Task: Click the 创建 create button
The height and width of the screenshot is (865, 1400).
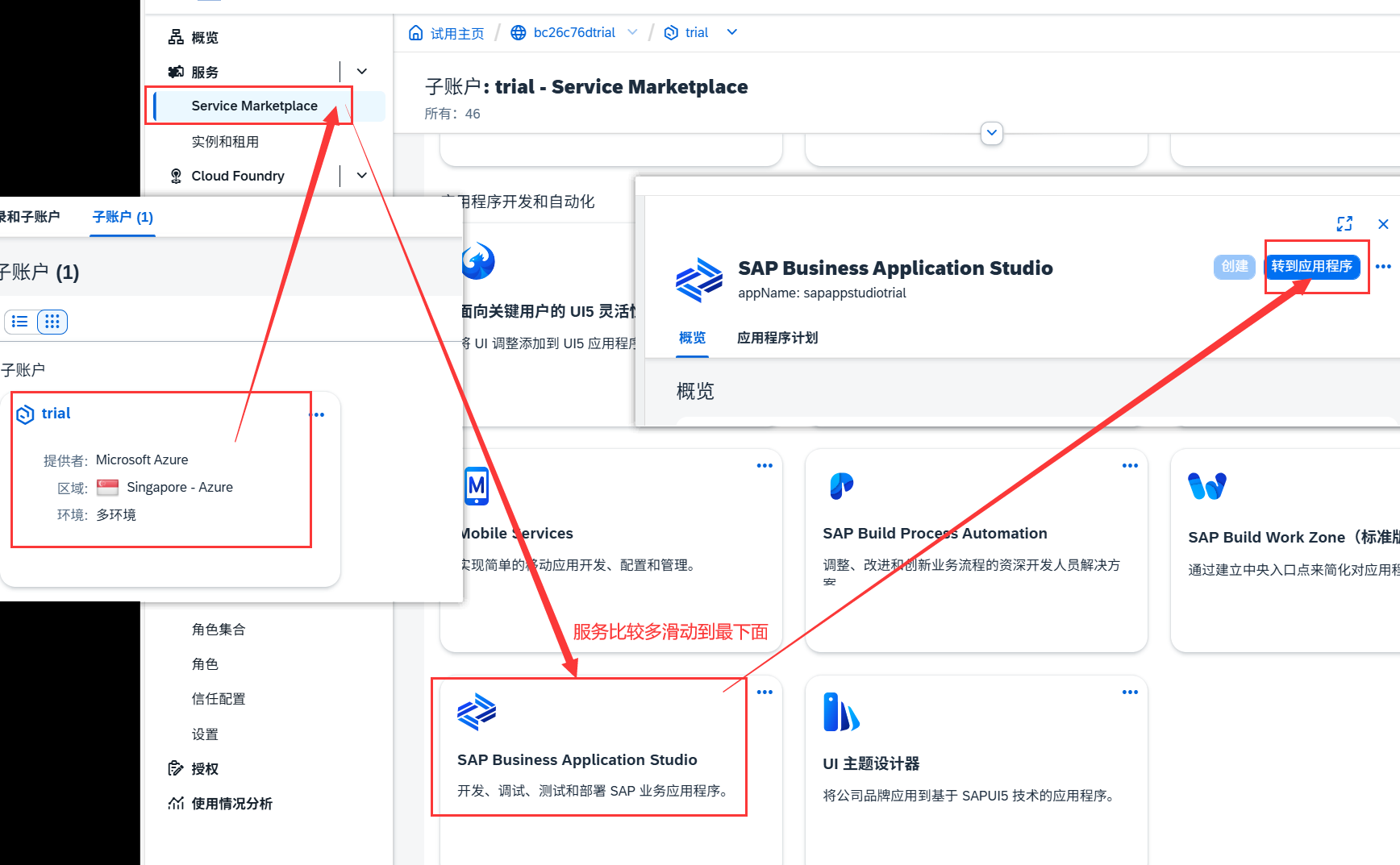Action: coord(1235,266)
